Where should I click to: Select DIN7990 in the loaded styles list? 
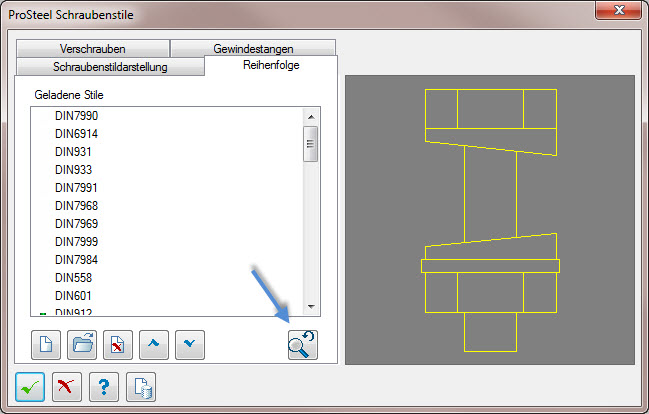[x=77, y=116]
